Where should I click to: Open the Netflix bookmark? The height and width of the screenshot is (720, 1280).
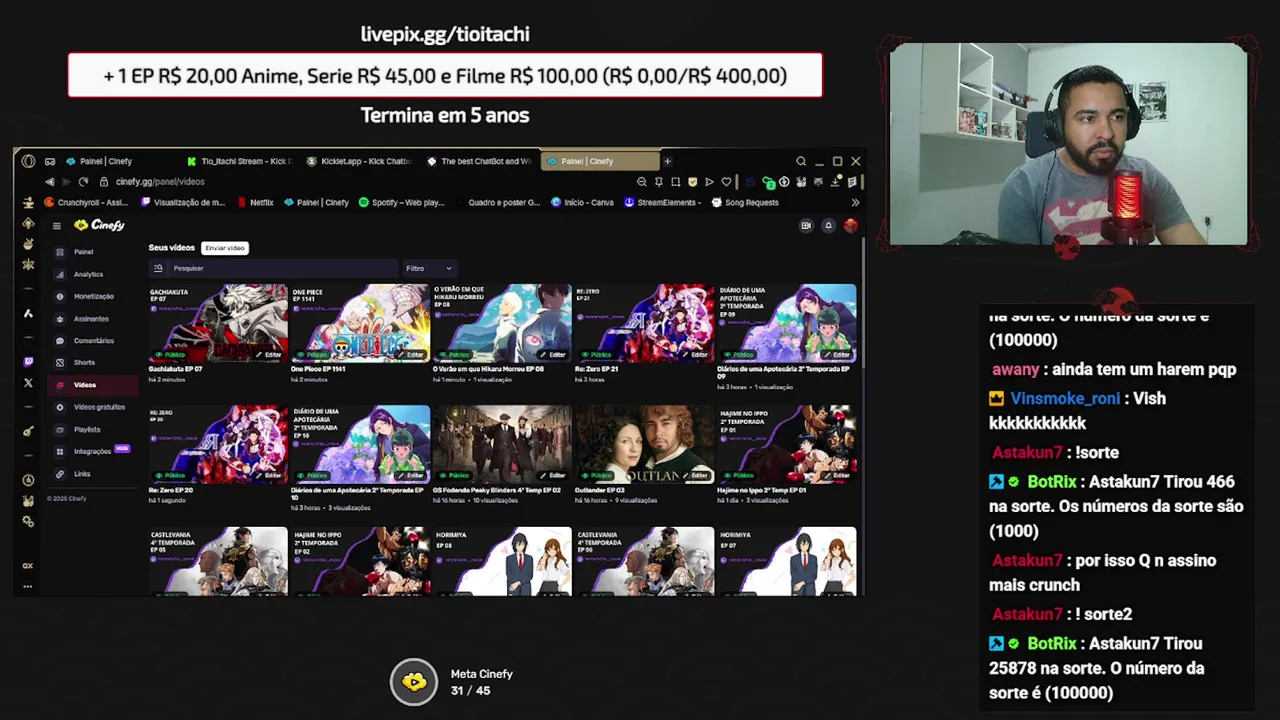[255, 202]
